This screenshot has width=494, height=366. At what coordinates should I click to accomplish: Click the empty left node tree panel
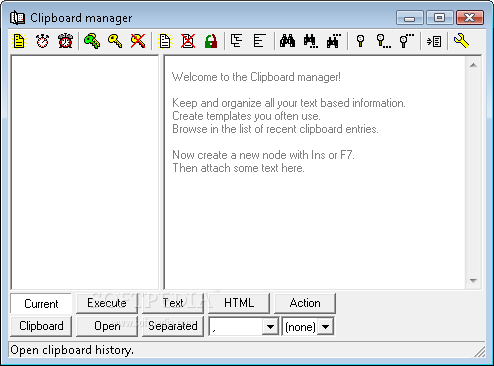(x=85, y=173)
